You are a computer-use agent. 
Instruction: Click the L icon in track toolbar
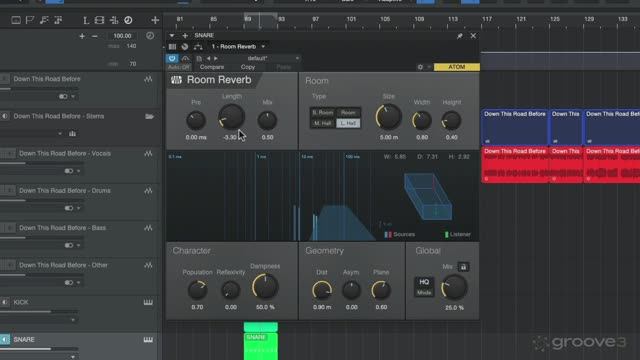[x=85, y=20]
